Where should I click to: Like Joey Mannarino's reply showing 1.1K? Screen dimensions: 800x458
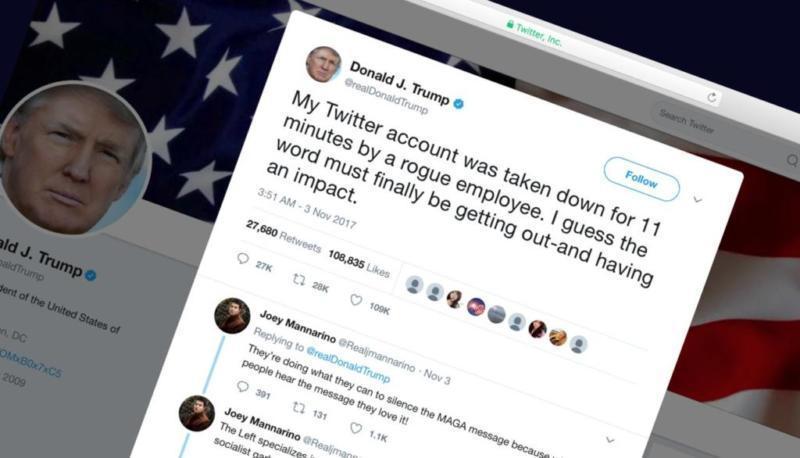pyautogui.click(x=356, y=428)
